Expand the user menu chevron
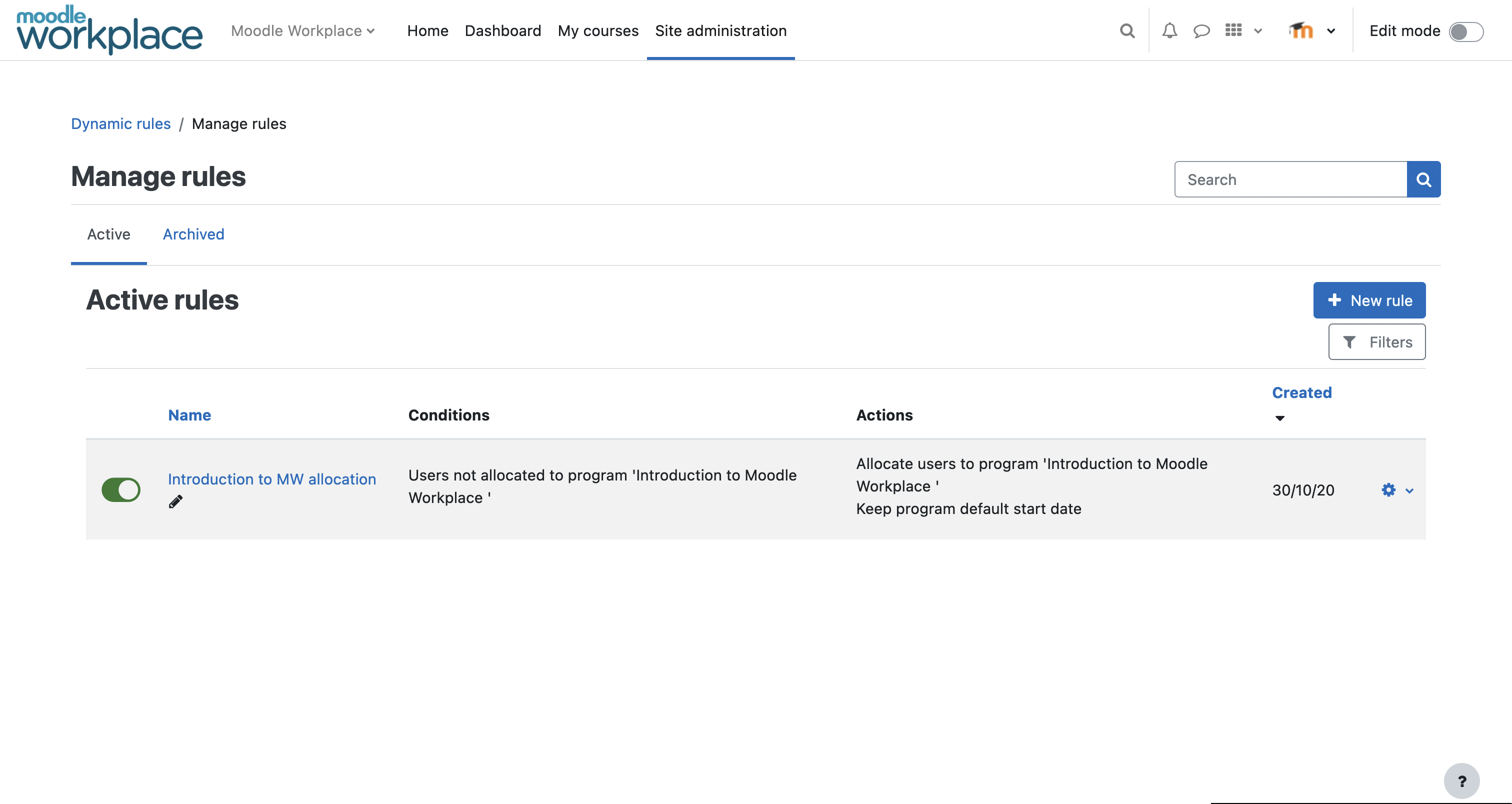 pyautogui.click(x=1330, y=31)
